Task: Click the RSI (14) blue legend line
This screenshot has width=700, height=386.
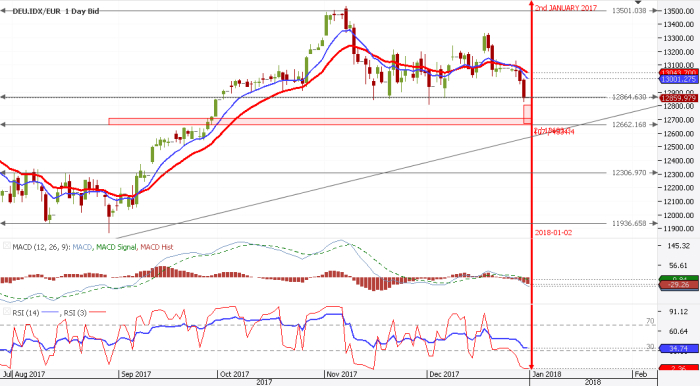Action: pos(50,312)
